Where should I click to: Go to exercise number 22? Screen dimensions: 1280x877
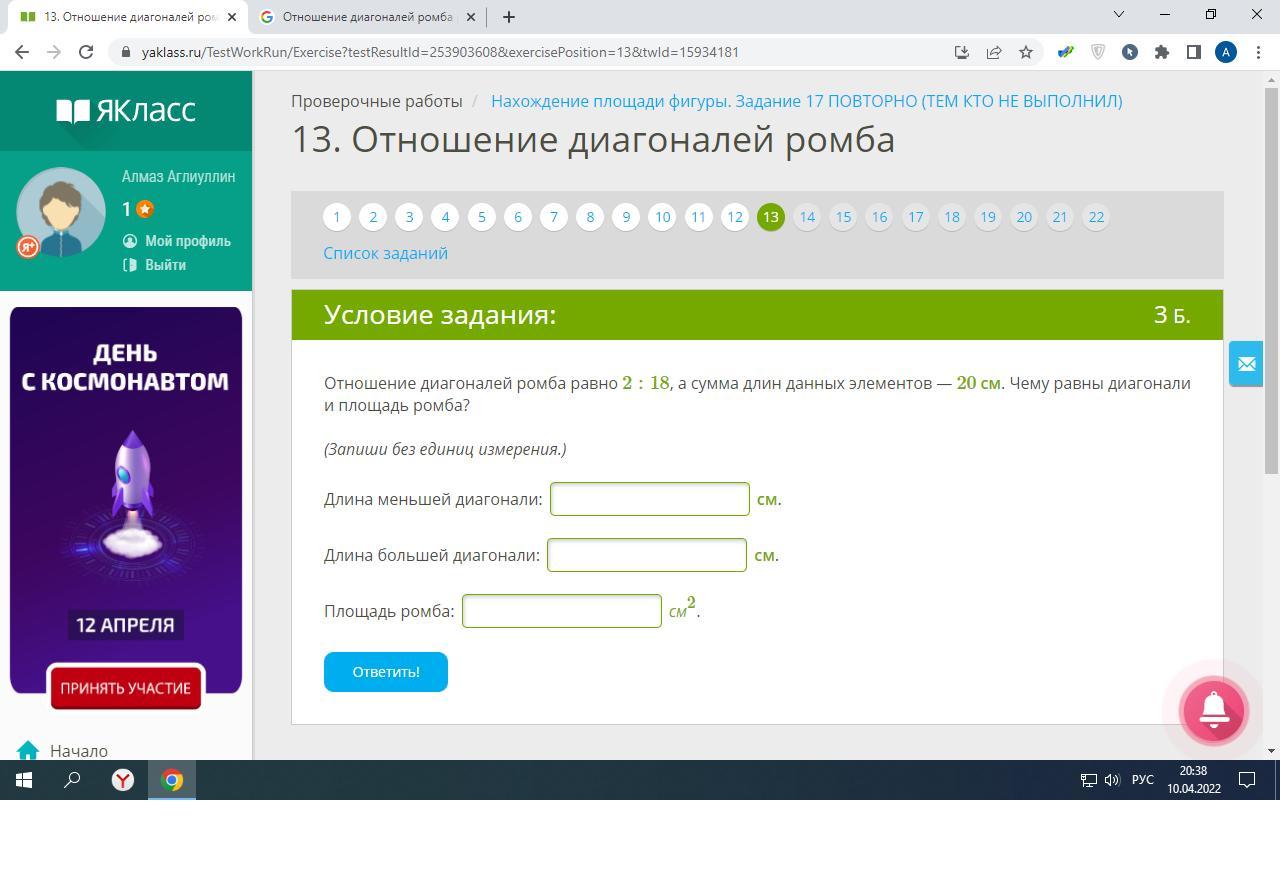click(1097, 217)
